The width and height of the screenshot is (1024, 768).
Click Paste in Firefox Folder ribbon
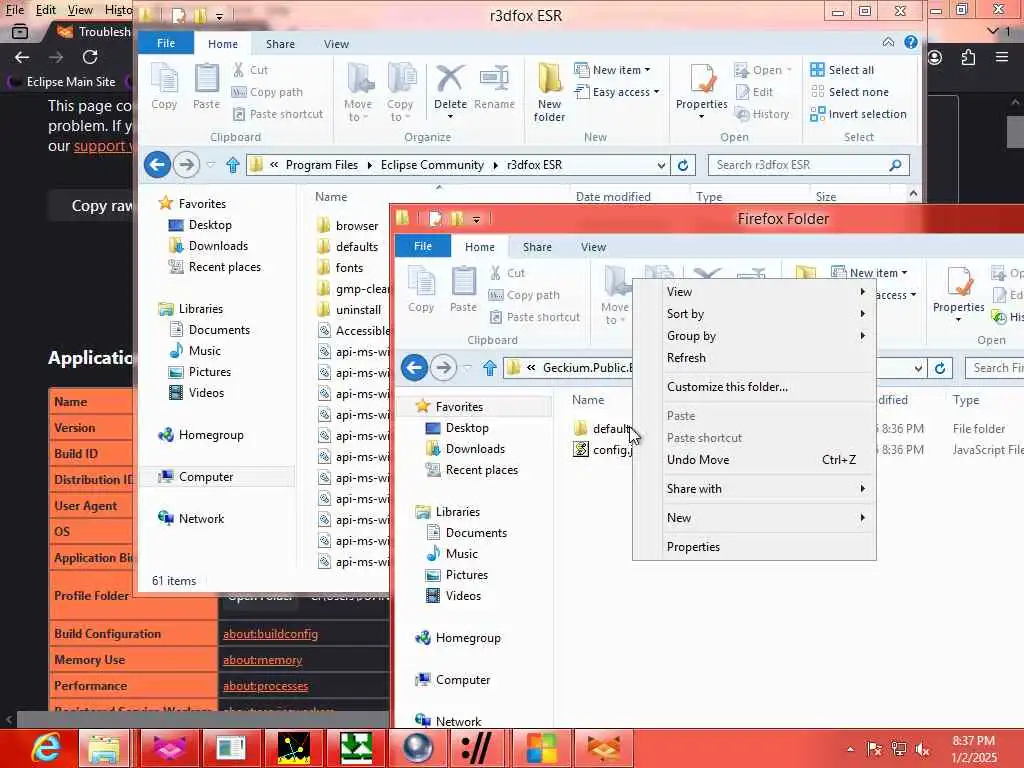pyautogui.click(x=463, y=291)
